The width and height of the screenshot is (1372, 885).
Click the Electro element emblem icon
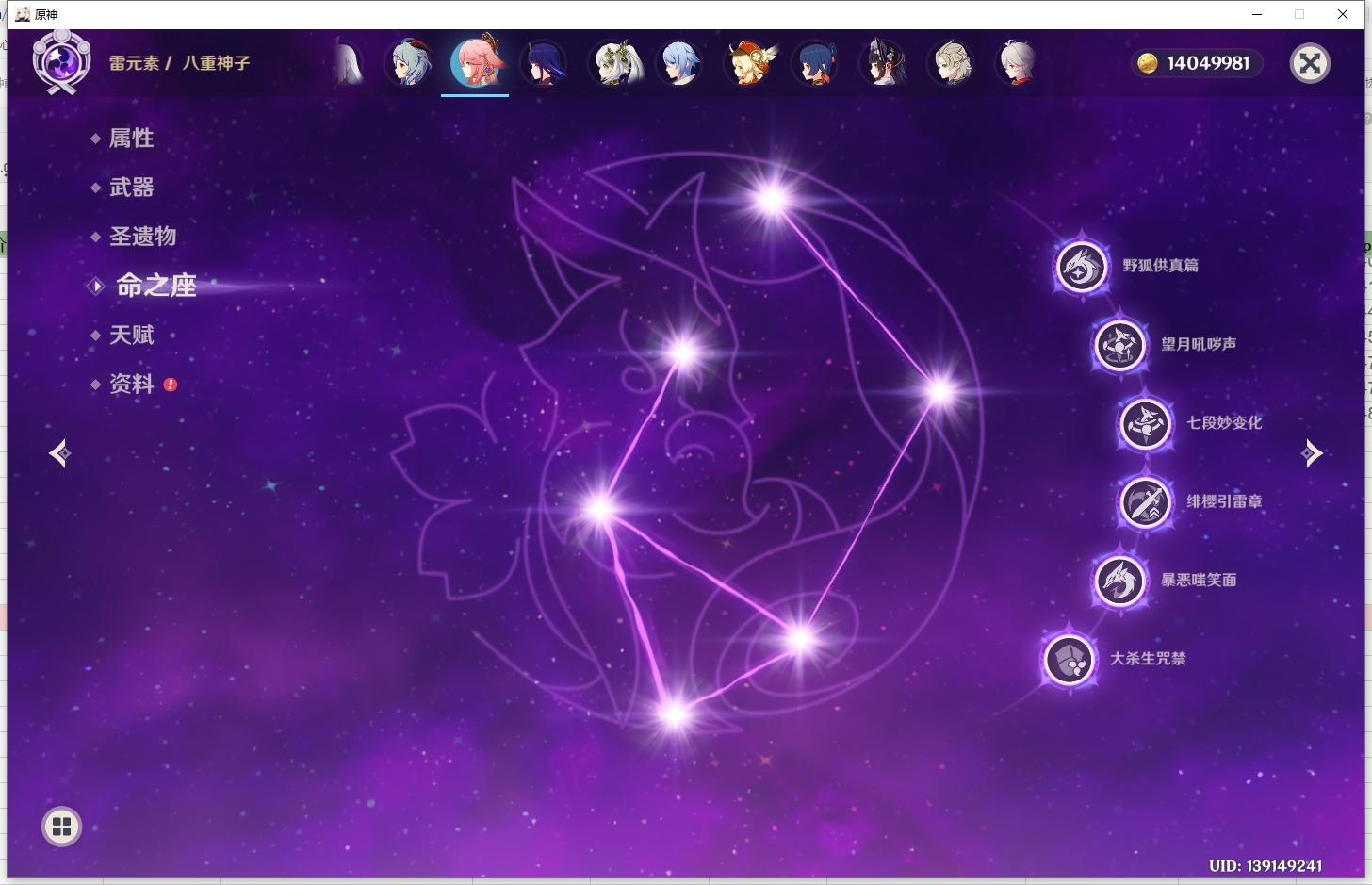62,62
